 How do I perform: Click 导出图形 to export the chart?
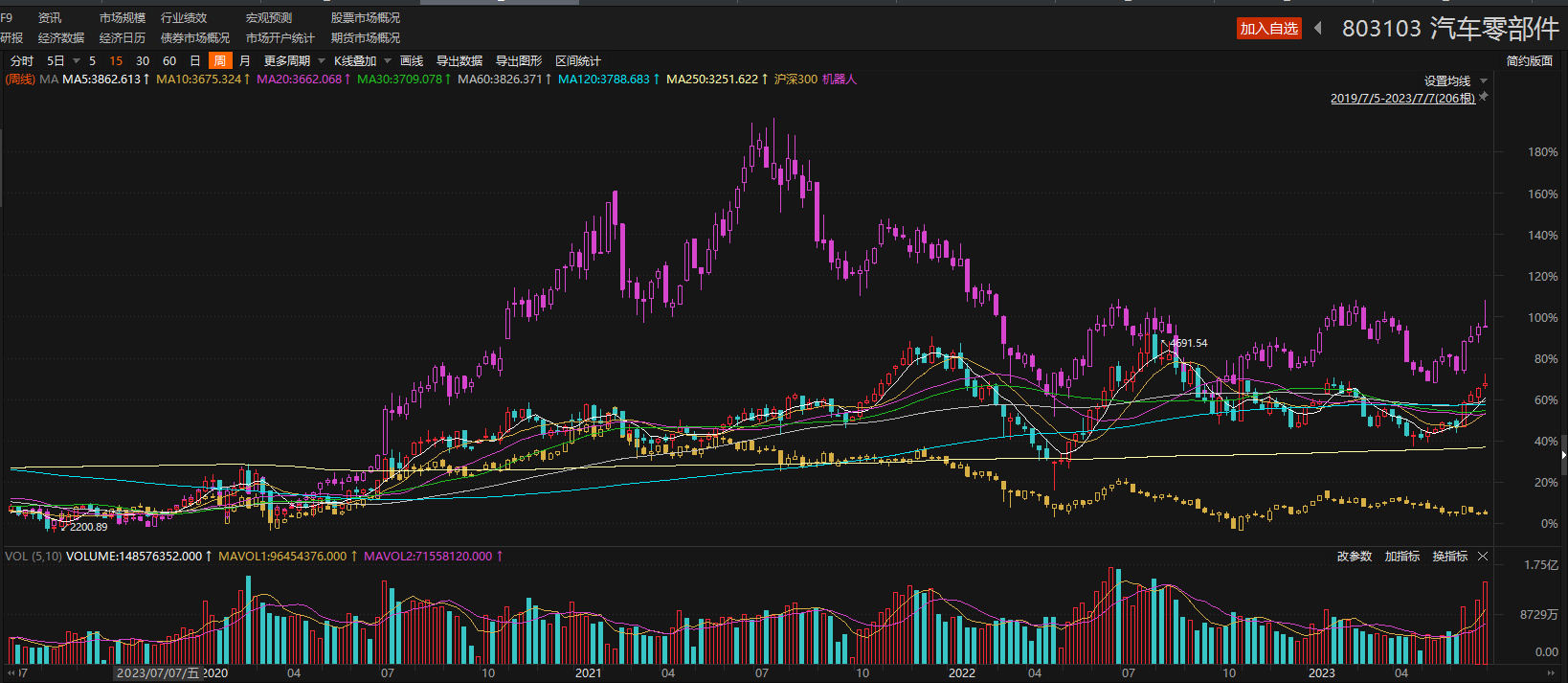tap(519, 61)
